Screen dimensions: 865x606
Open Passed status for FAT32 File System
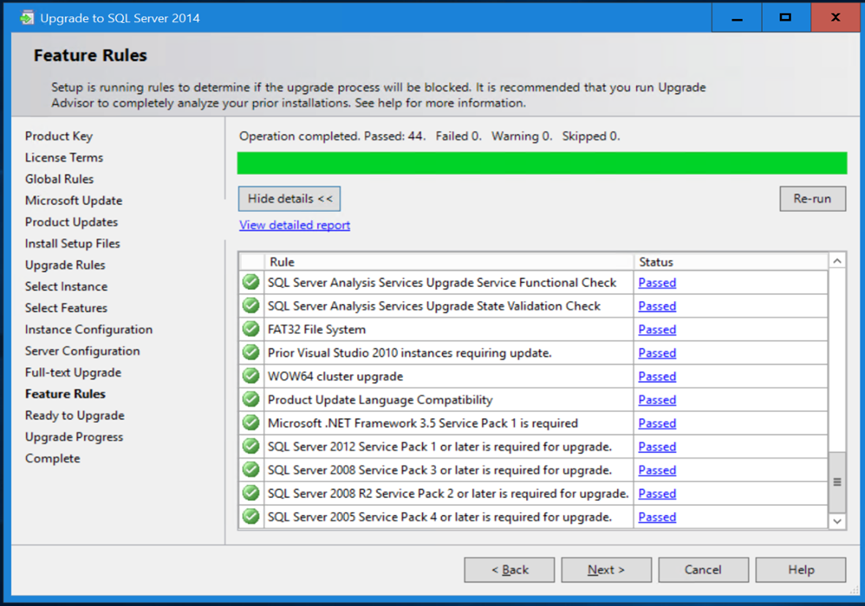[x=657, y=330]
